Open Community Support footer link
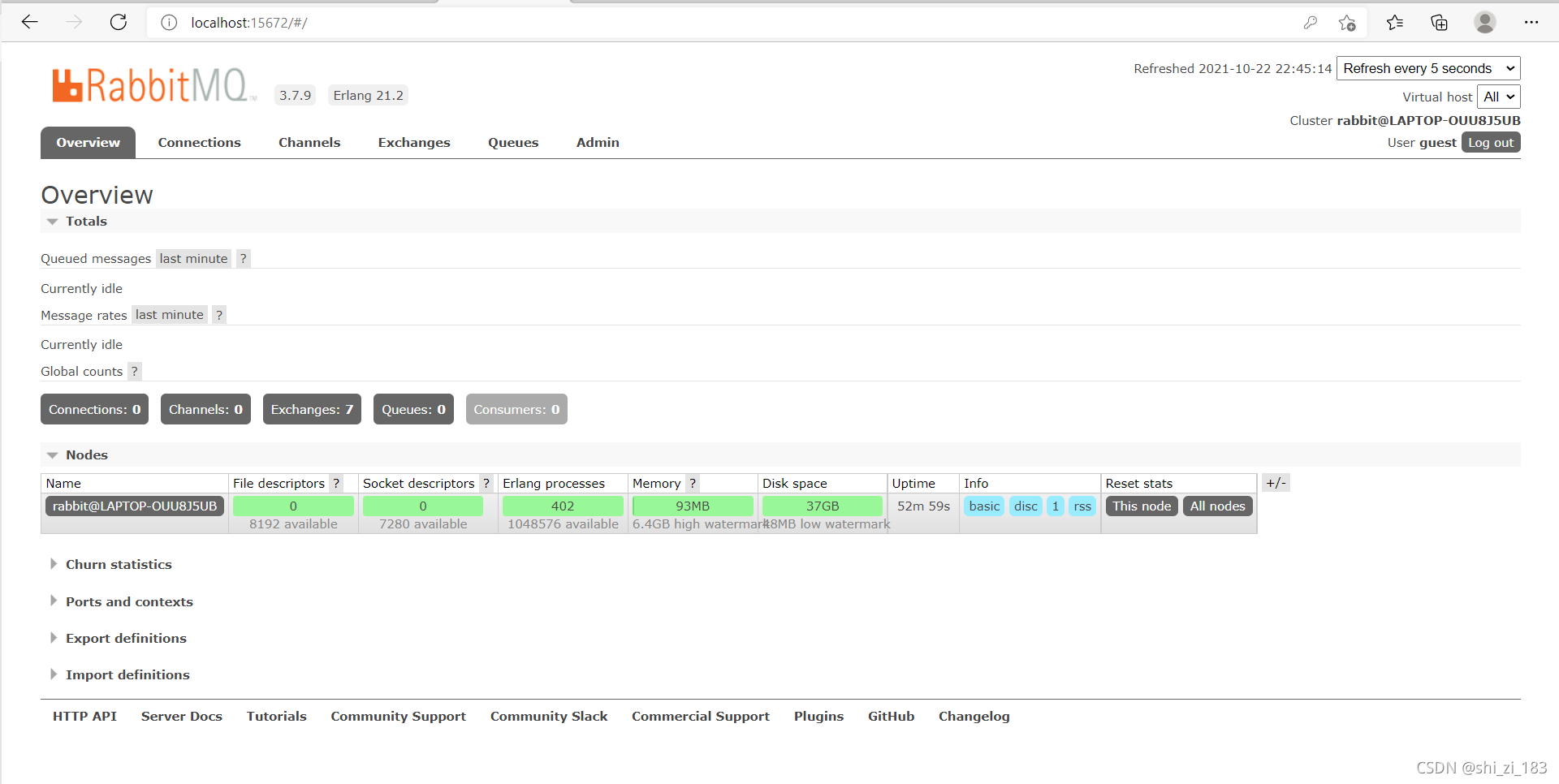The width and height of the screenshot is (1559, 784). 399,716
